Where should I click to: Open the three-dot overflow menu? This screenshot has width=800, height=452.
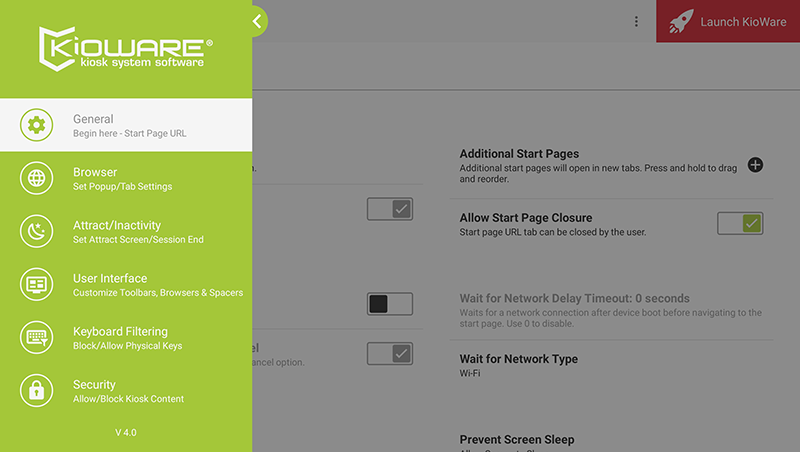pyautogui.click(x=636, y=21)
